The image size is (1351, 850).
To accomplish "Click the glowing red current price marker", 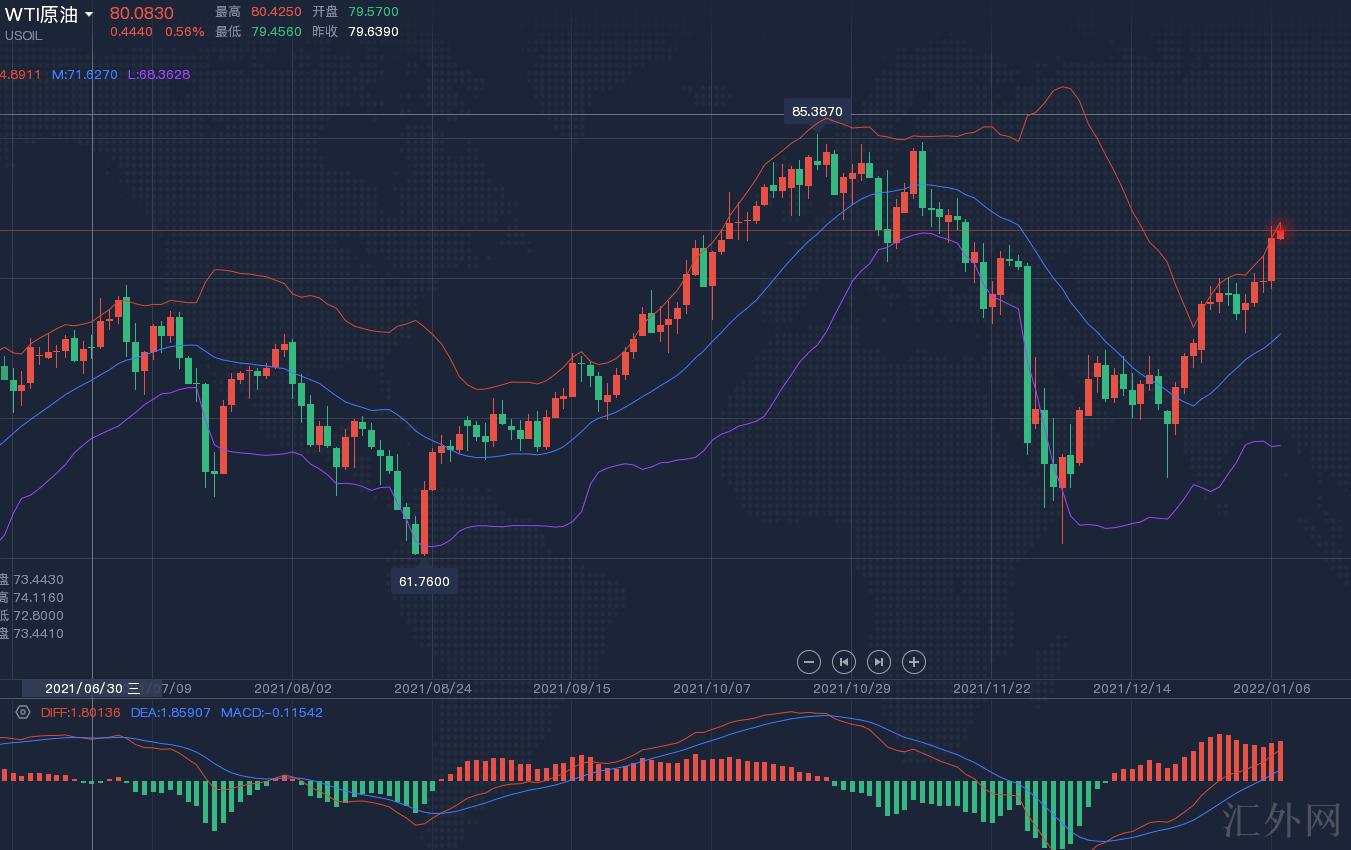I will [1279, 232].
